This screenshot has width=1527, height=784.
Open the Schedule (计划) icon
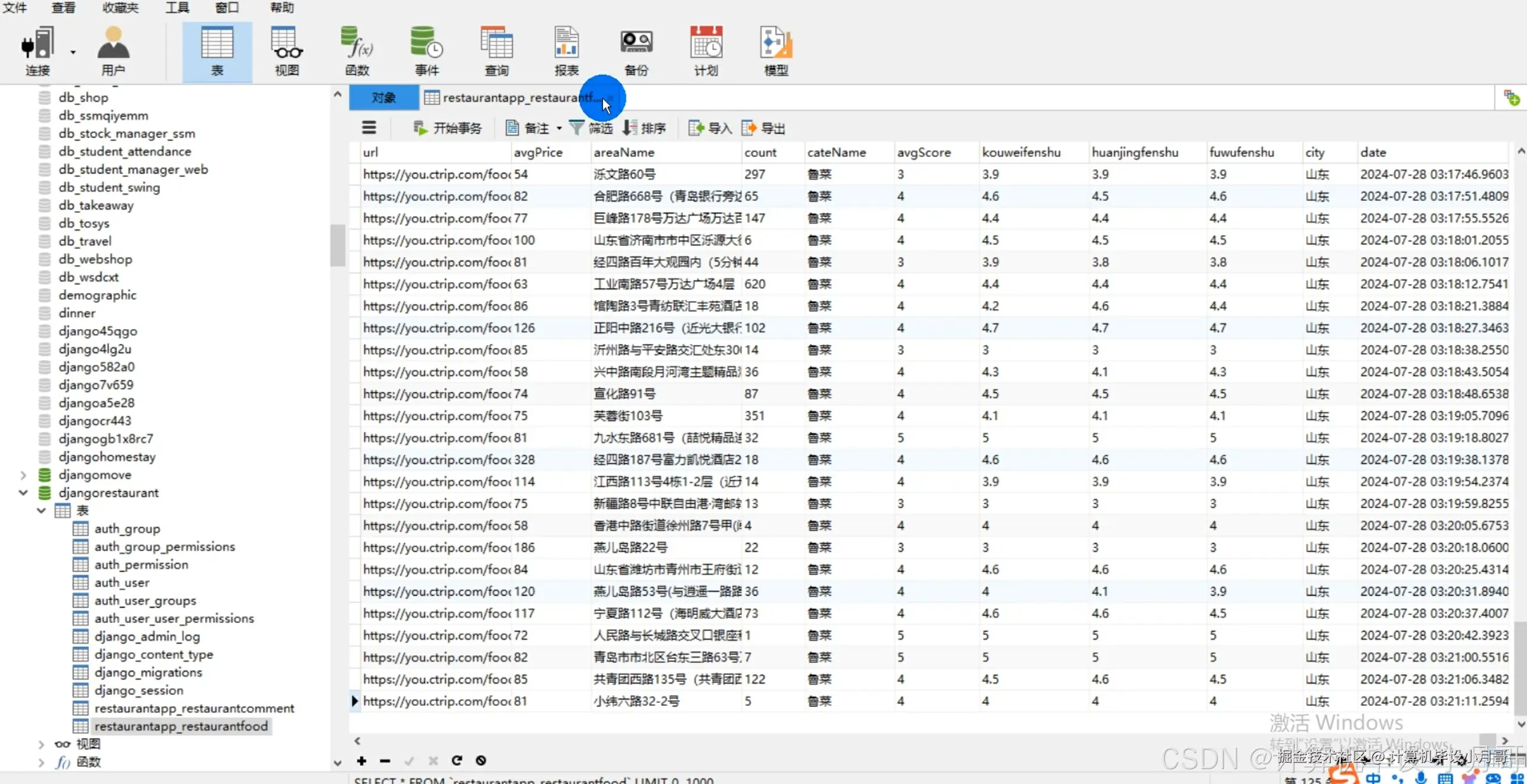[x=706, y=51]
